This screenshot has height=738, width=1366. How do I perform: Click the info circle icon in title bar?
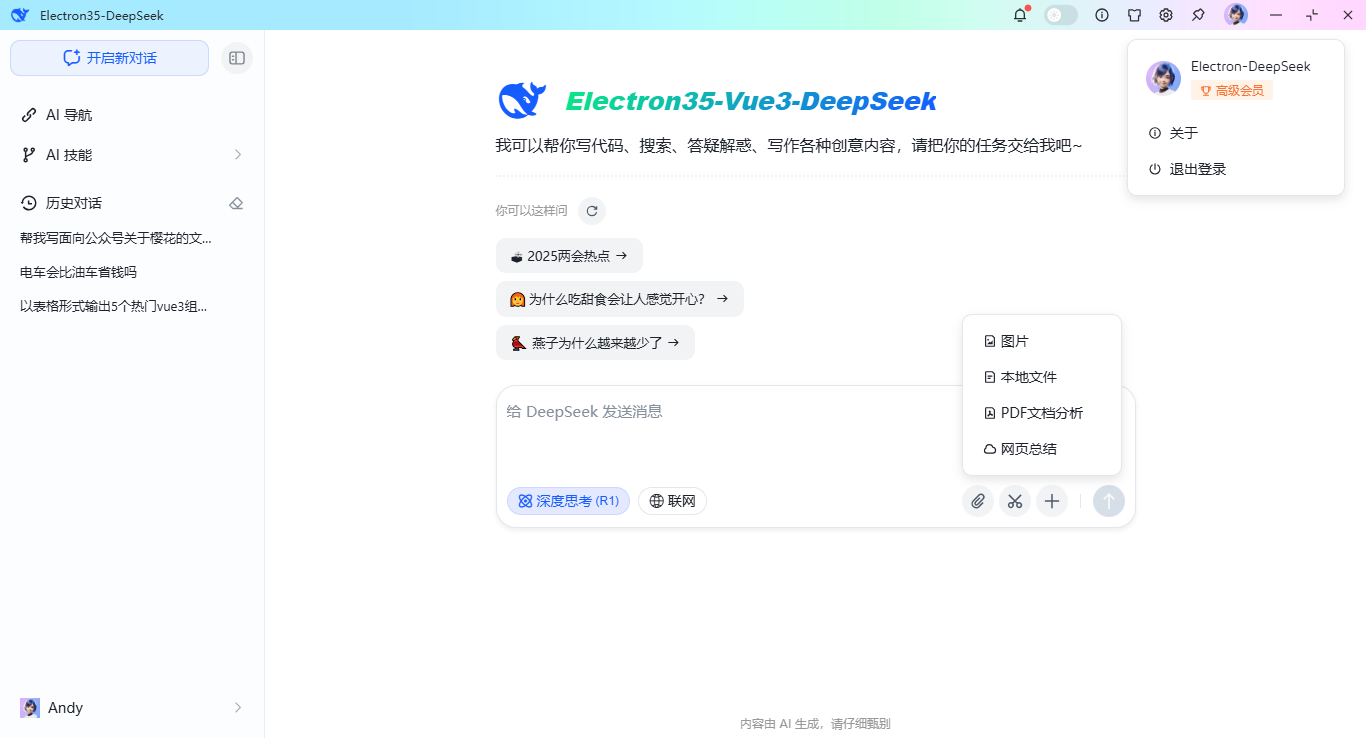pyautogui.click(x=1102, y=15)
